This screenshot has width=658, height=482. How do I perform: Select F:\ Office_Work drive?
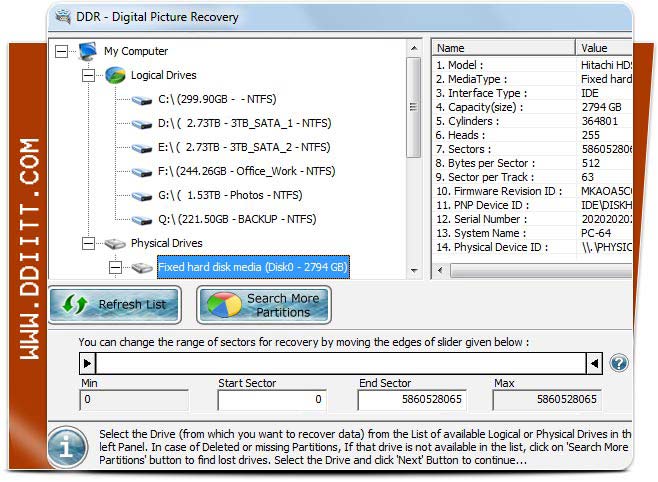(247, 171)
